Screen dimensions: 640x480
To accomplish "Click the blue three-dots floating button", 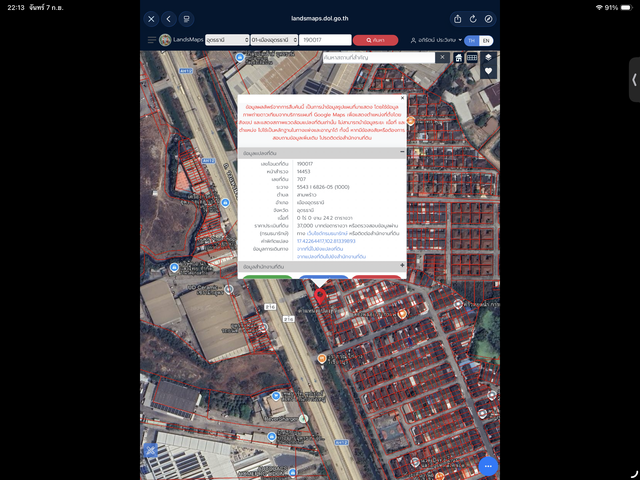I will pyautogui.click(x=488, y=466).
